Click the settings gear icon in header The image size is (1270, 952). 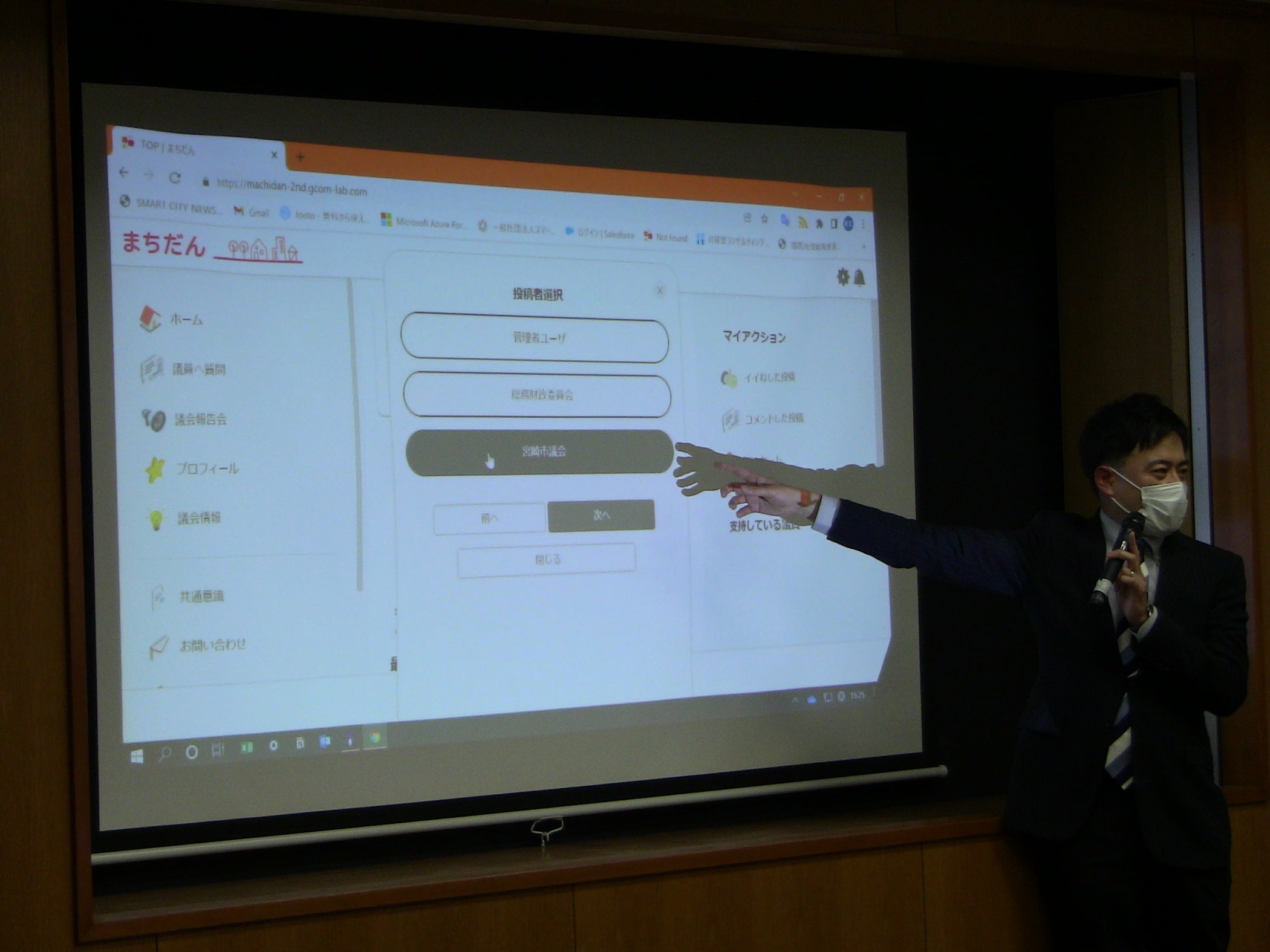click(x=842, y=277)
